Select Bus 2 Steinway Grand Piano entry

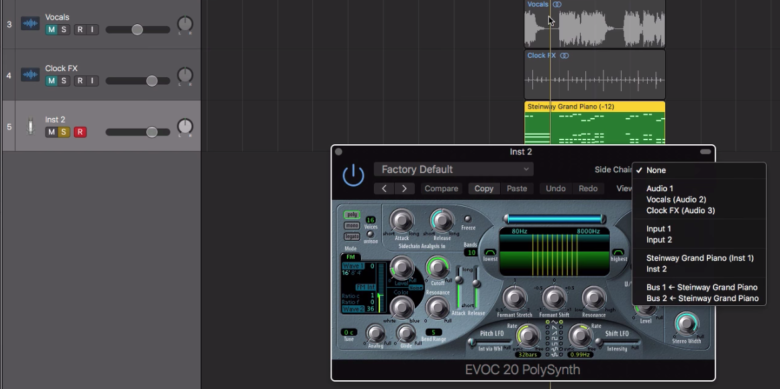(x=699, y=298)
